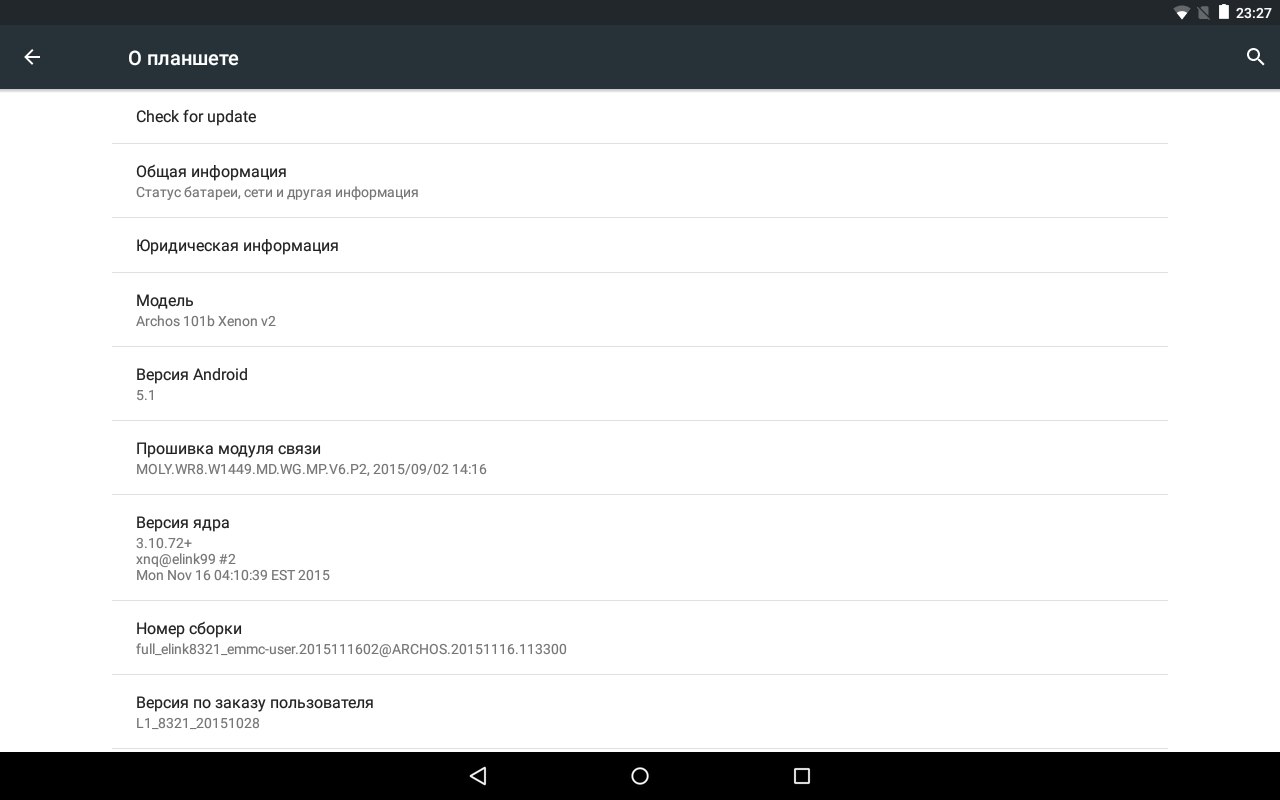1280x800 pixels.
Task: Open the search magnifier icon
Action: point(1256,57)
